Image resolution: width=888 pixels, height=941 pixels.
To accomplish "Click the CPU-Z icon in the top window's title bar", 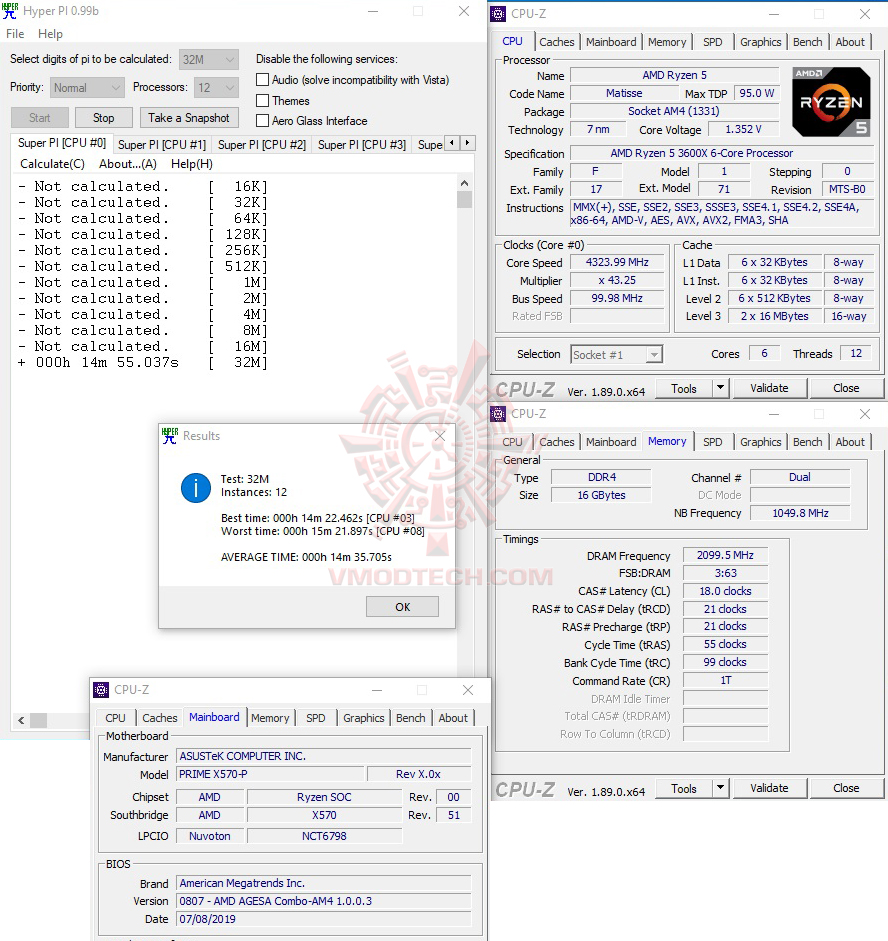I will pos(497,13).
